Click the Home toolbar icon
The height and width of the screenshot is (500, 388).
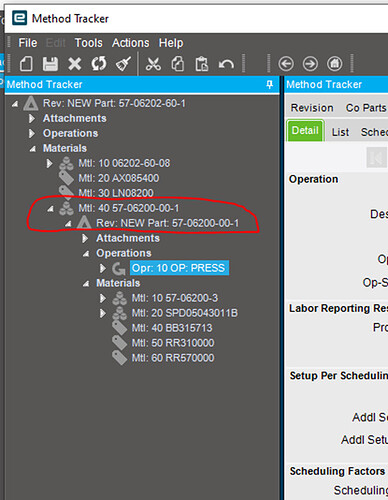(x=335, y=64)
